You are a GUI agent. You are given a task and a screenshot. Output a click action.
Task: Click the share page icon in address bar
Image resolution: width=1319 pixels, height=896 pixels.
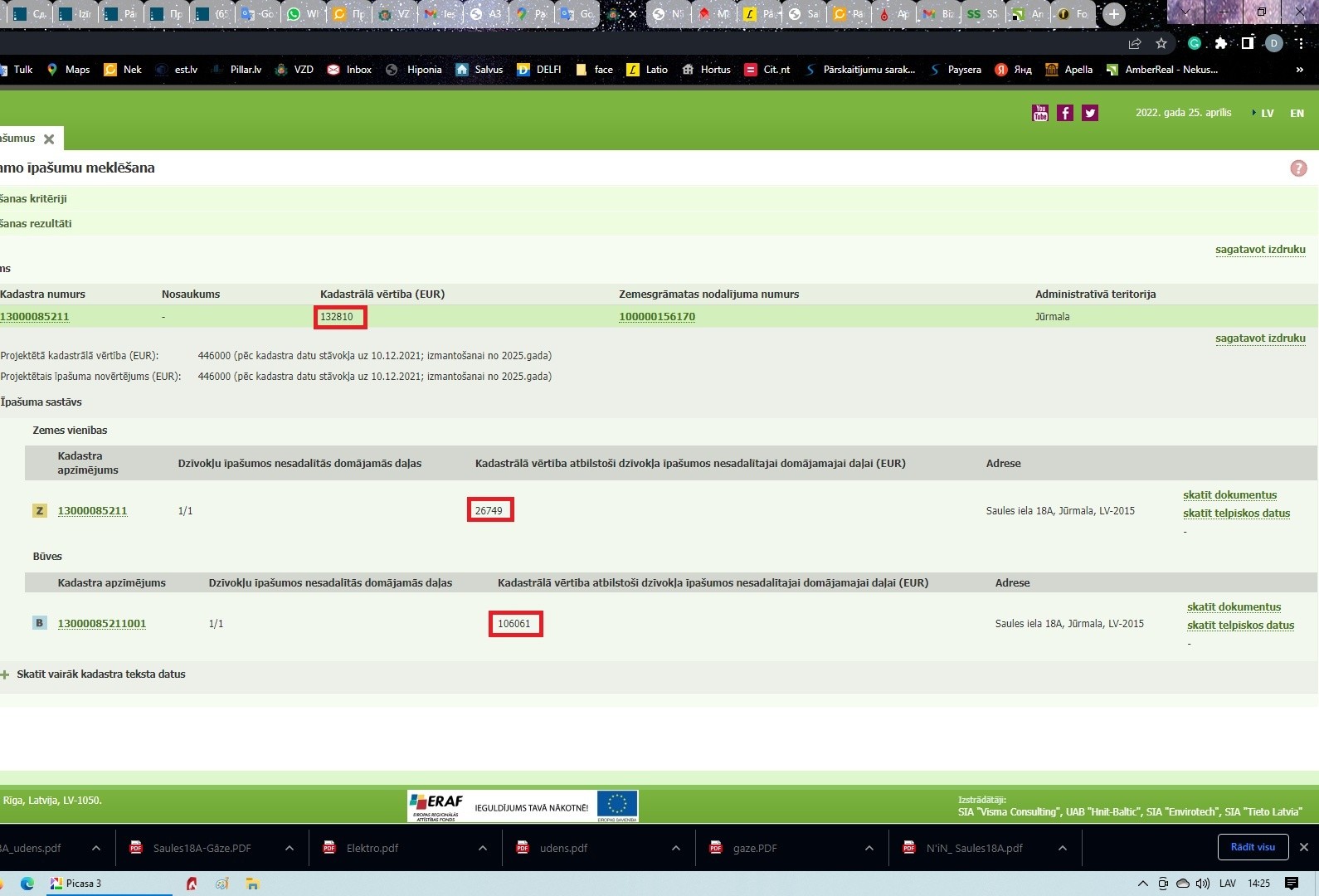(x=1135, y=43)
